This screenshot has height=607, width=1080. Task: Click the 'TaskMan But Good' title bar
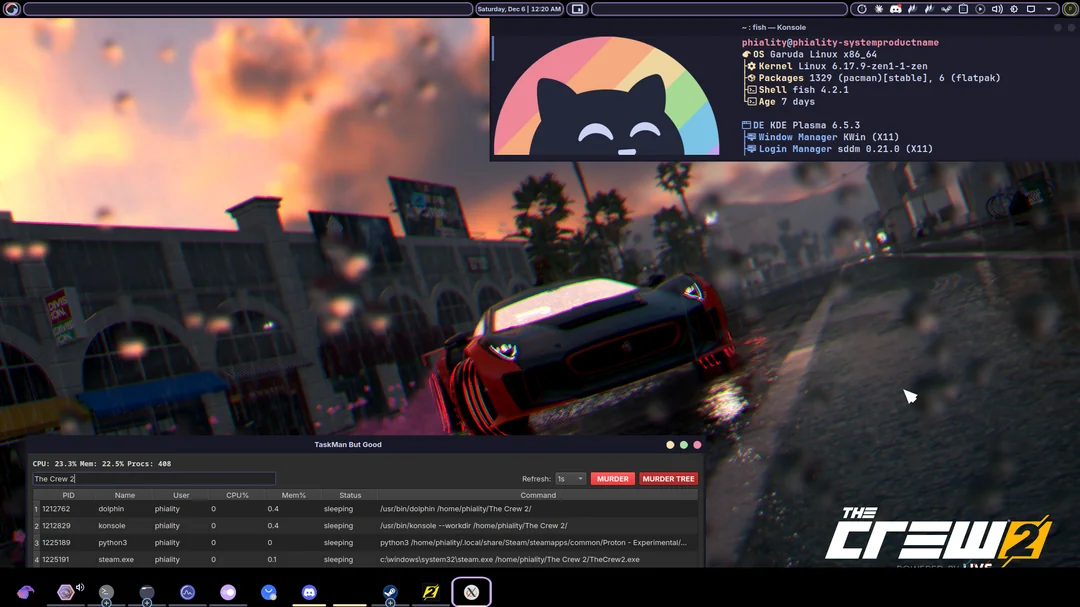click(x=348, y=445)
